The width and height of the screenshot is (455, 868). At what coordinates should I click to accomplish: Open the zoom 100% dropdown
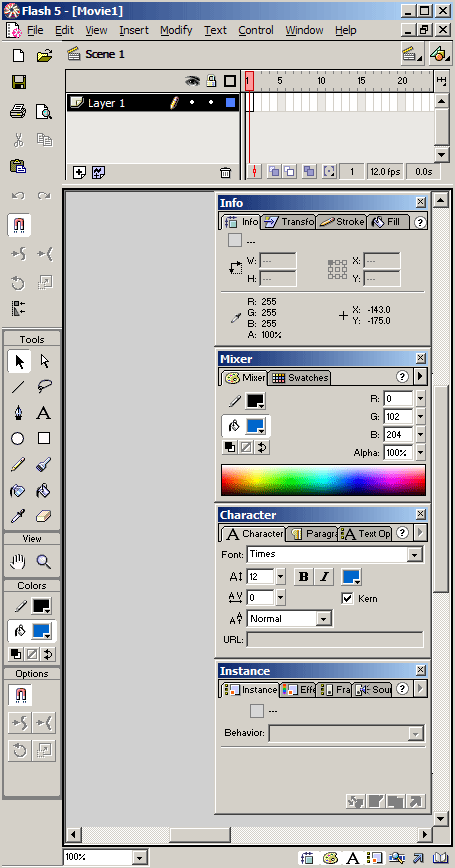tap(139, 857)
